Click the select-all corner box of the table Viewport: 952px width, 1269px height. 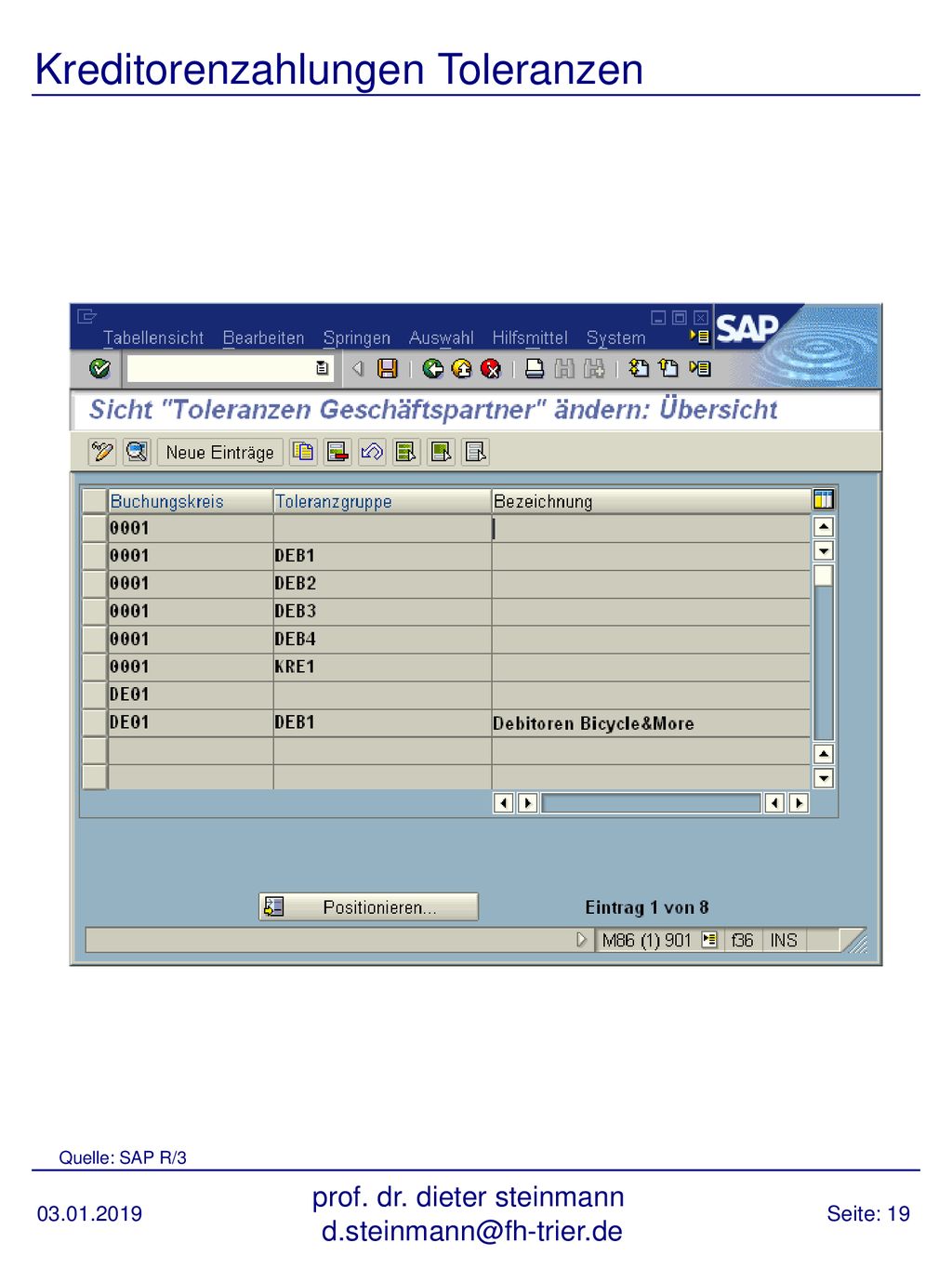coord(95,501)
